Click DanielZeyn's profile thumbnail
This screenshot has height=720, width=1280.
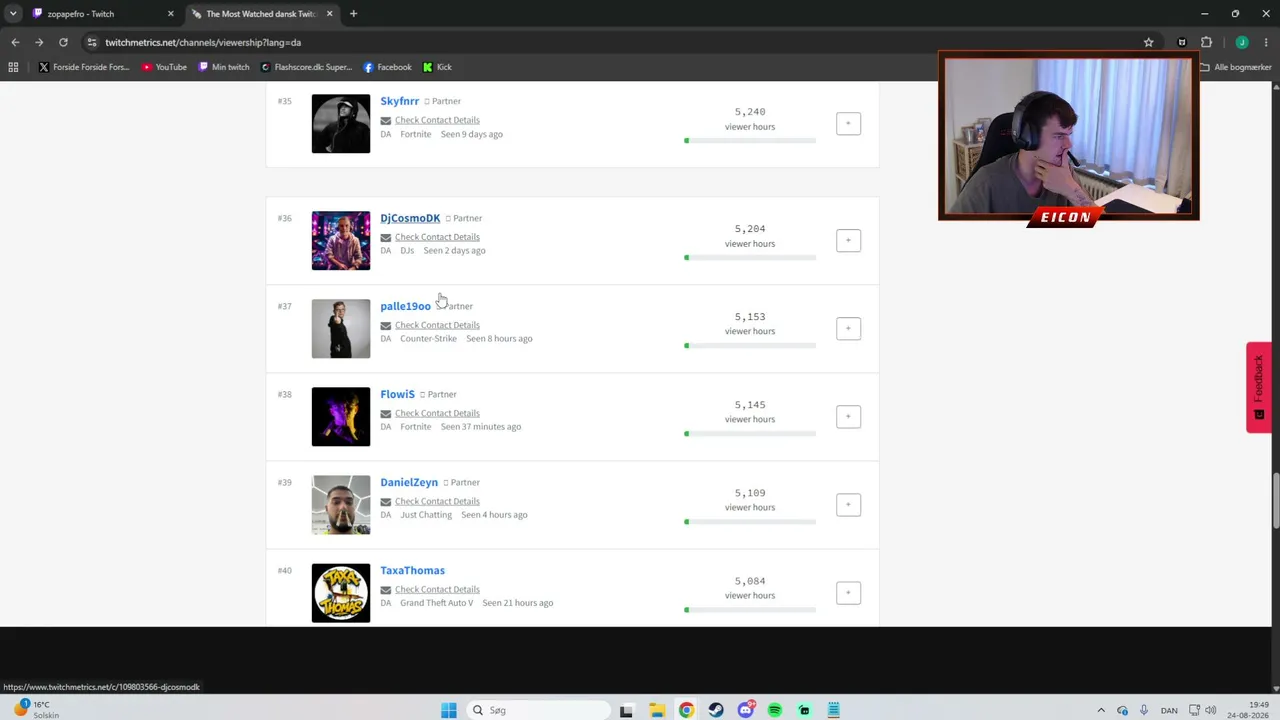[x=341, y=504]
